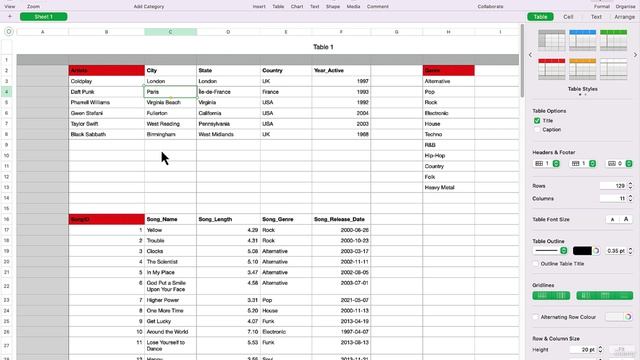The width and height of the screenshot is (640, 360).
Task: Enable the Outline Table Title checkbox
Action: coord(536,264)
